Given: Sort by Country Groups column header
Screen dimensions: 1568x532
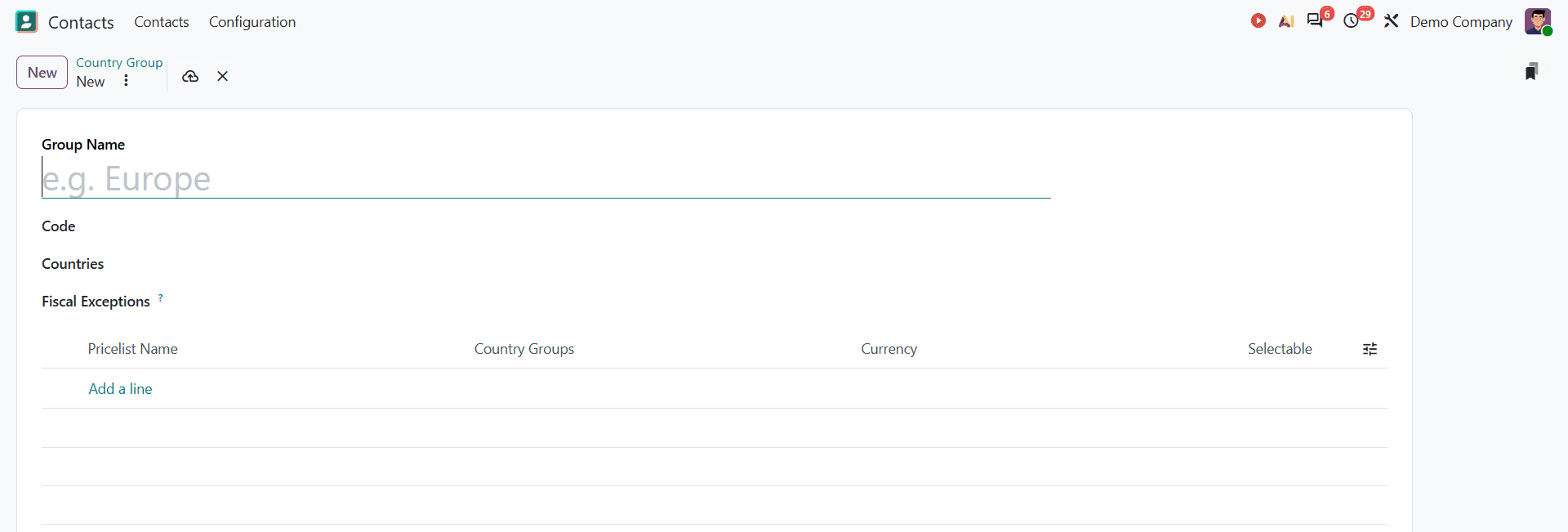Looking at the screenshot, I should 524,349.
